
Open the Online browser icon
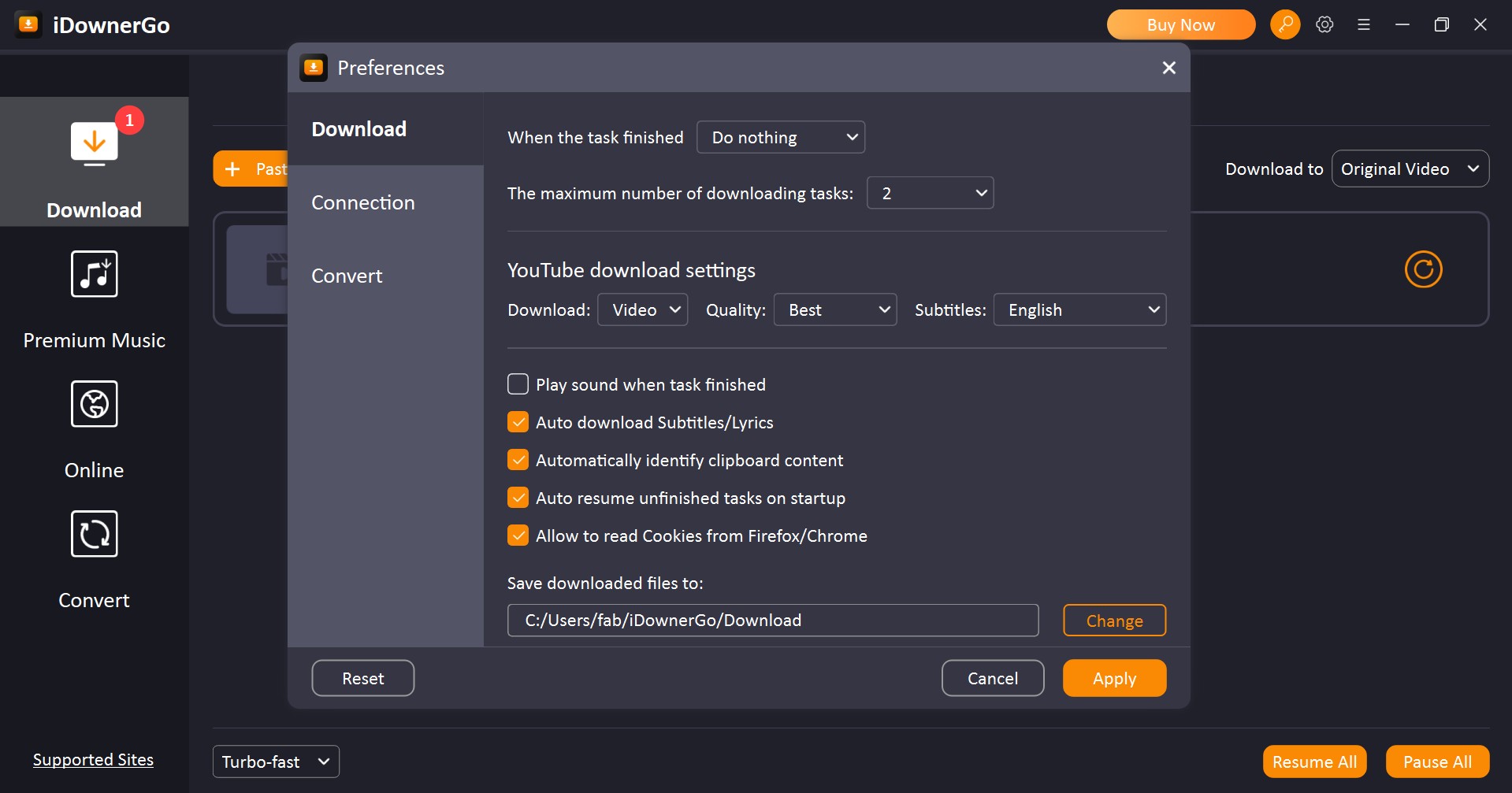tap(94, 404)
